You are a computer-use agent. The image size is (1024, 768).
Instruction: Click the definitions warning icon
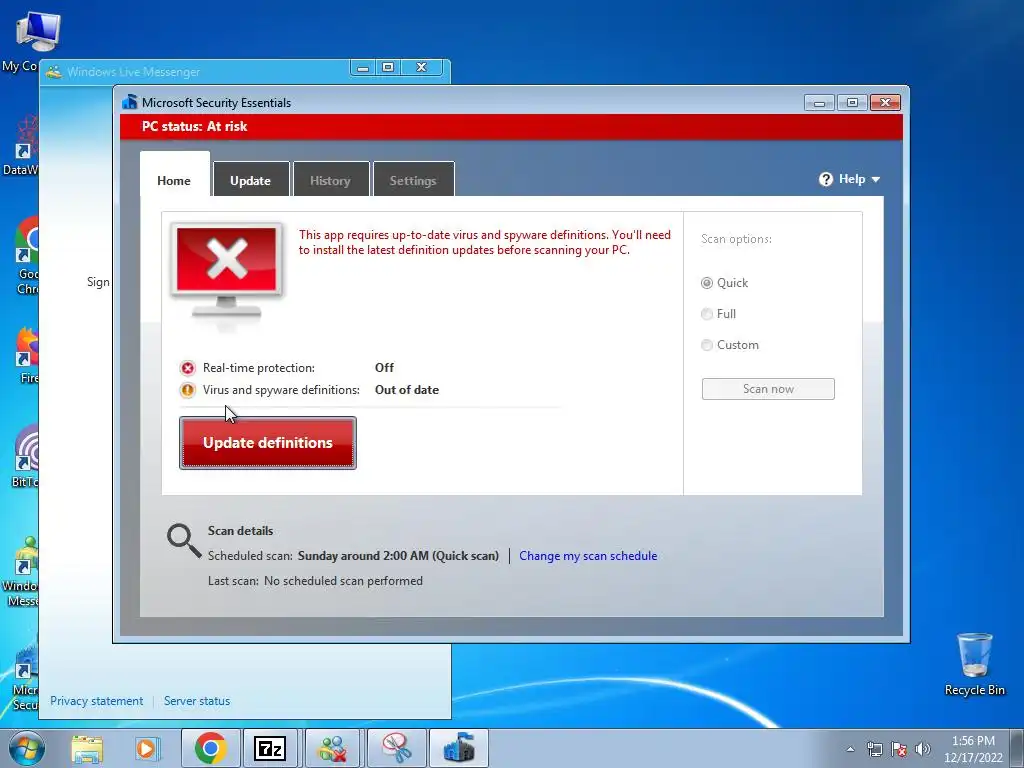click(187, 390)
